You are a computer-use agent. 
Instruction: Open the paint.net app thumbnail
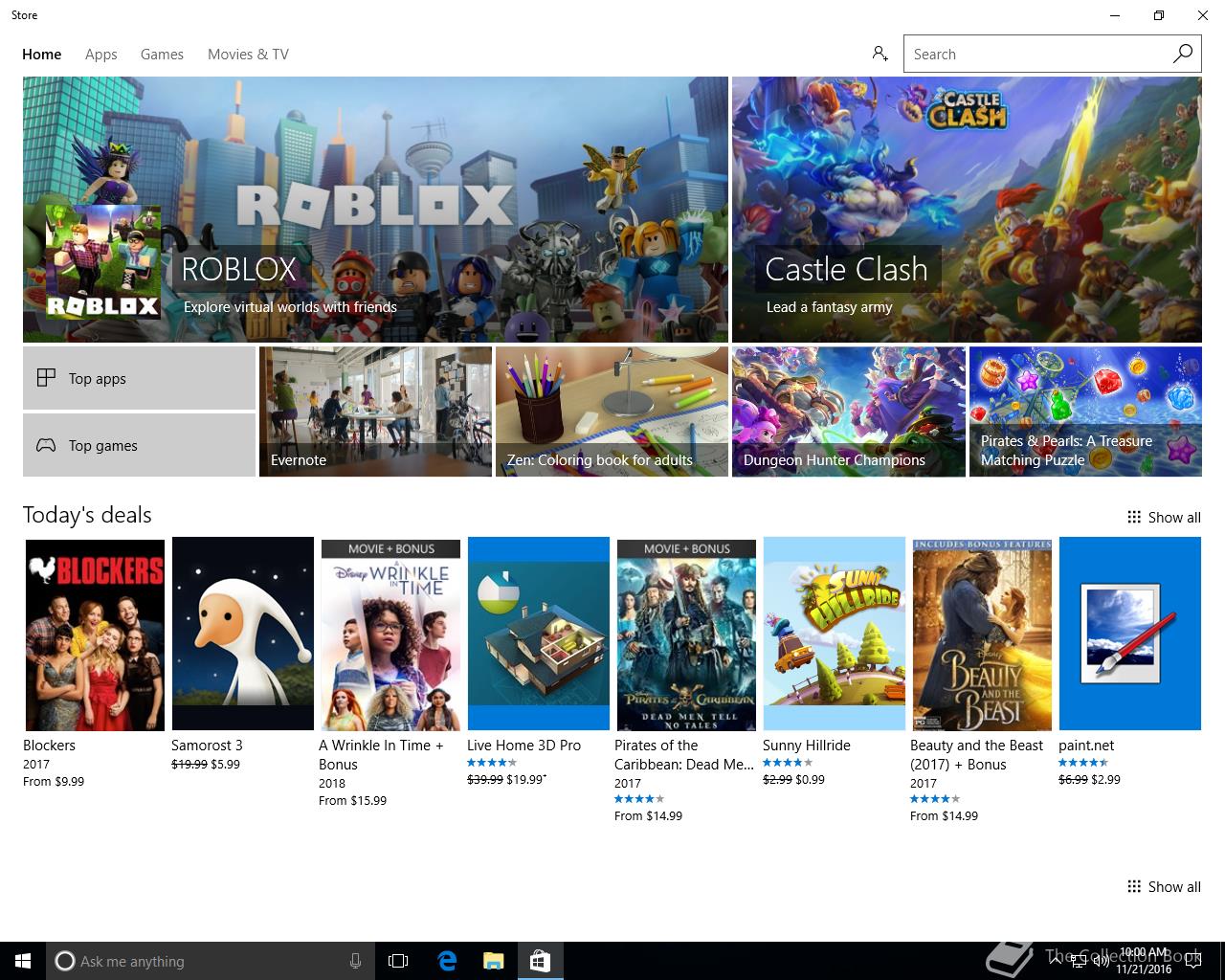[1130, 634]
